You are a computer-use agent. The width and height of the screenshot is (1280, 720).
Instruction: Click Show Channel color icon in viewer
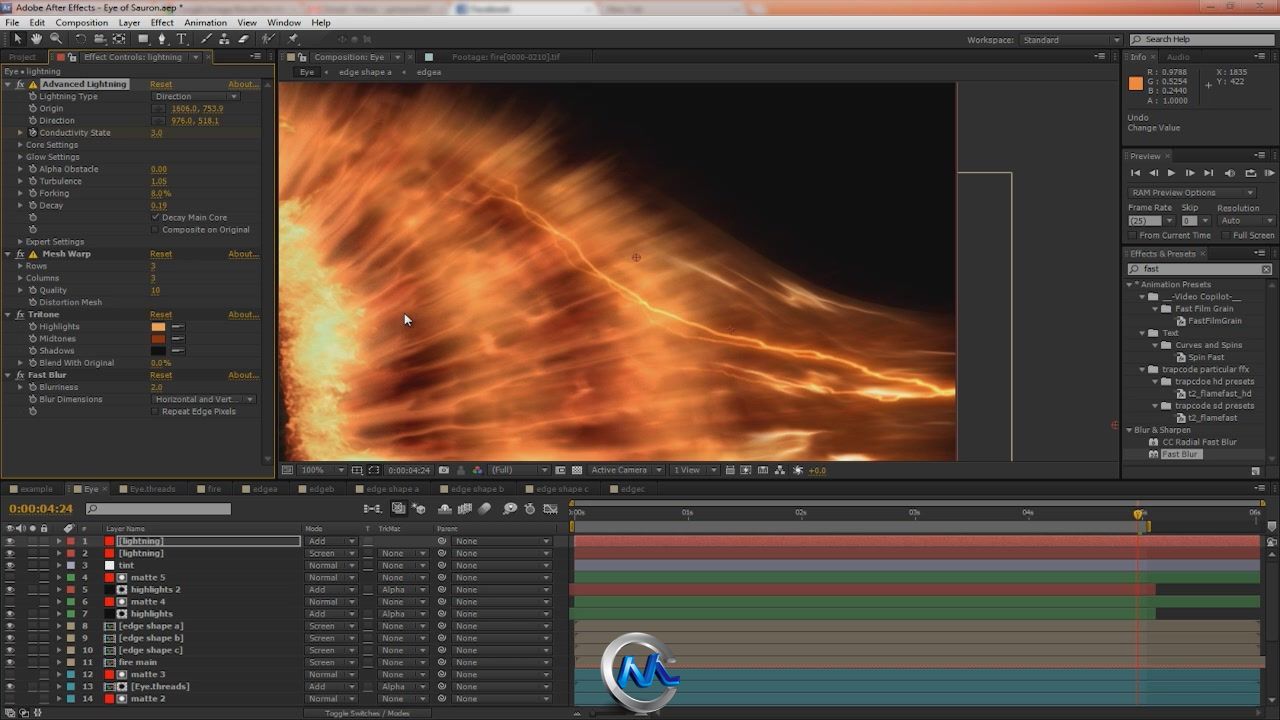click(x=476, y=470)
